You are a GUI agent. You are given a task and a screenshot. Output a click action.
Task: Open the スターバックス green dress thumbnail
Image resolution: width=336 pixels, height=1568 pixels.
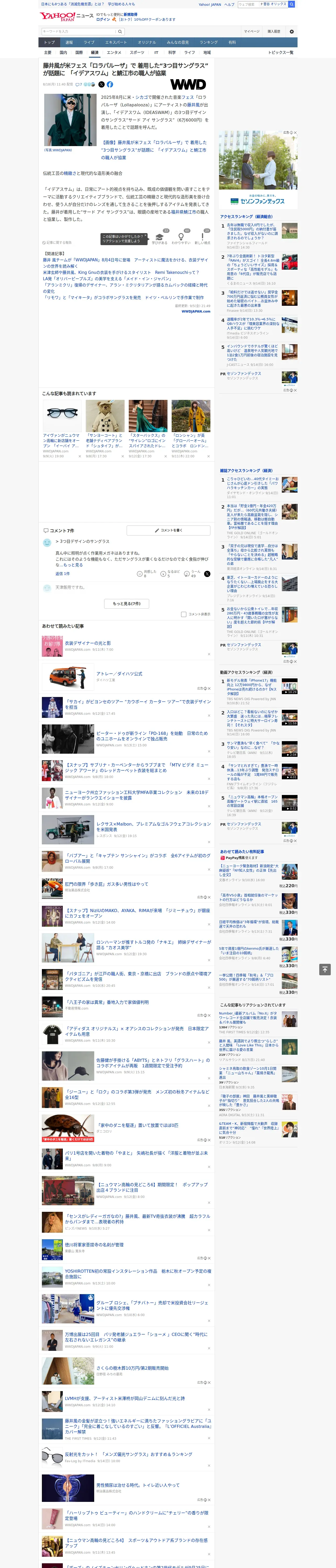tap(148, 416)
